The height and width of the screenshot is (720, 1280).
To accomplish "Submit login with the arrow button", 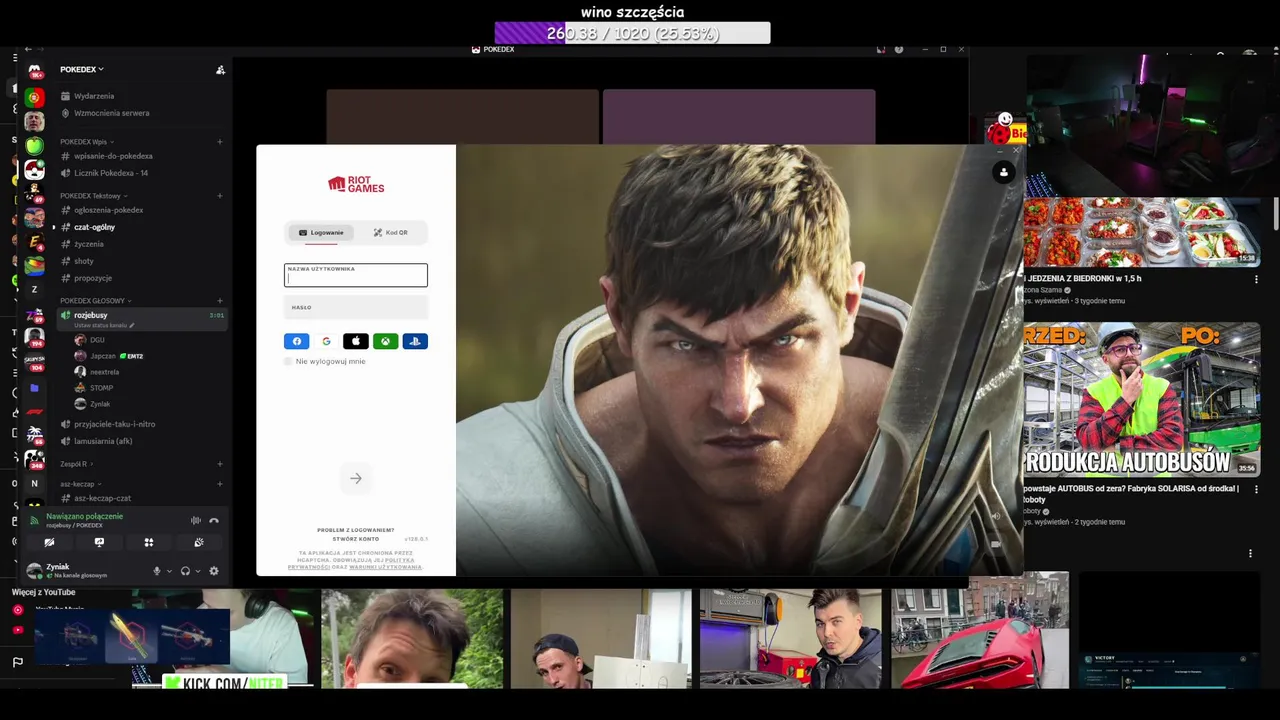I will click(x=356, y=478).
